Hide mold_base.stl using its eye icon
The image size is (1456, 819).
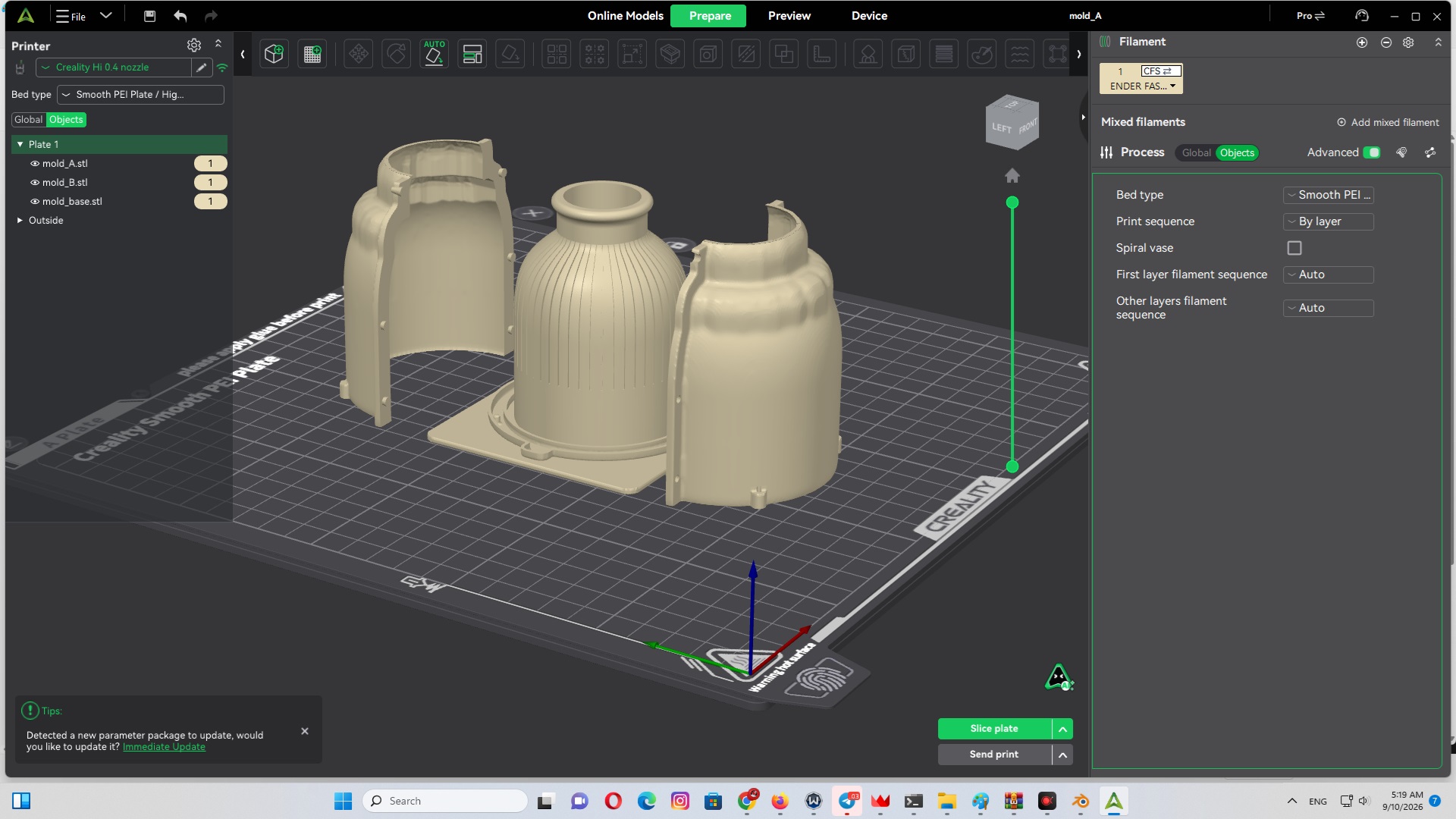(x=34, y=202)
